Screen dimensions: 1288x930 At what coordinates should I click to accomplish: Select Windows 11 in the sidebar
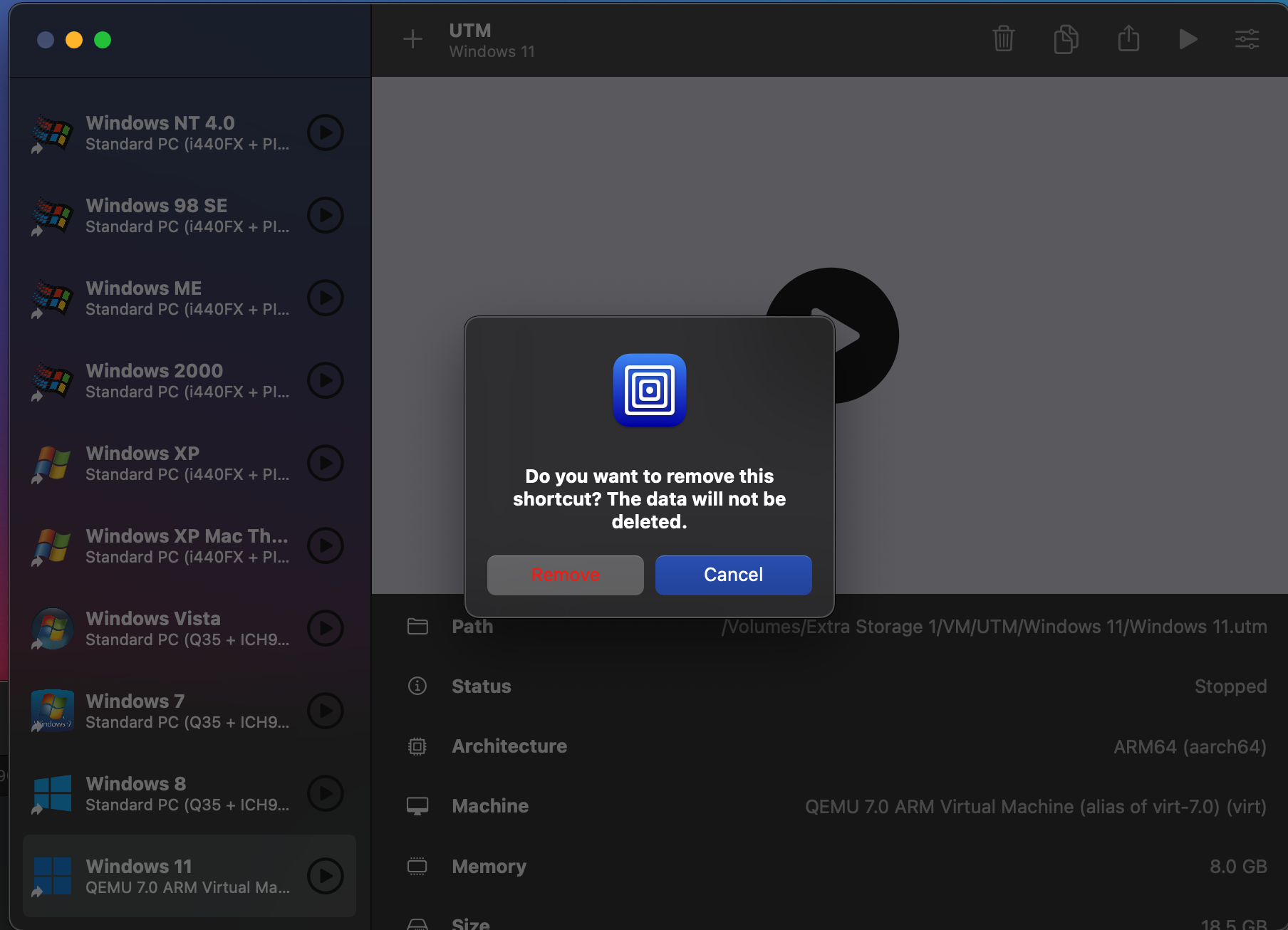189,876
